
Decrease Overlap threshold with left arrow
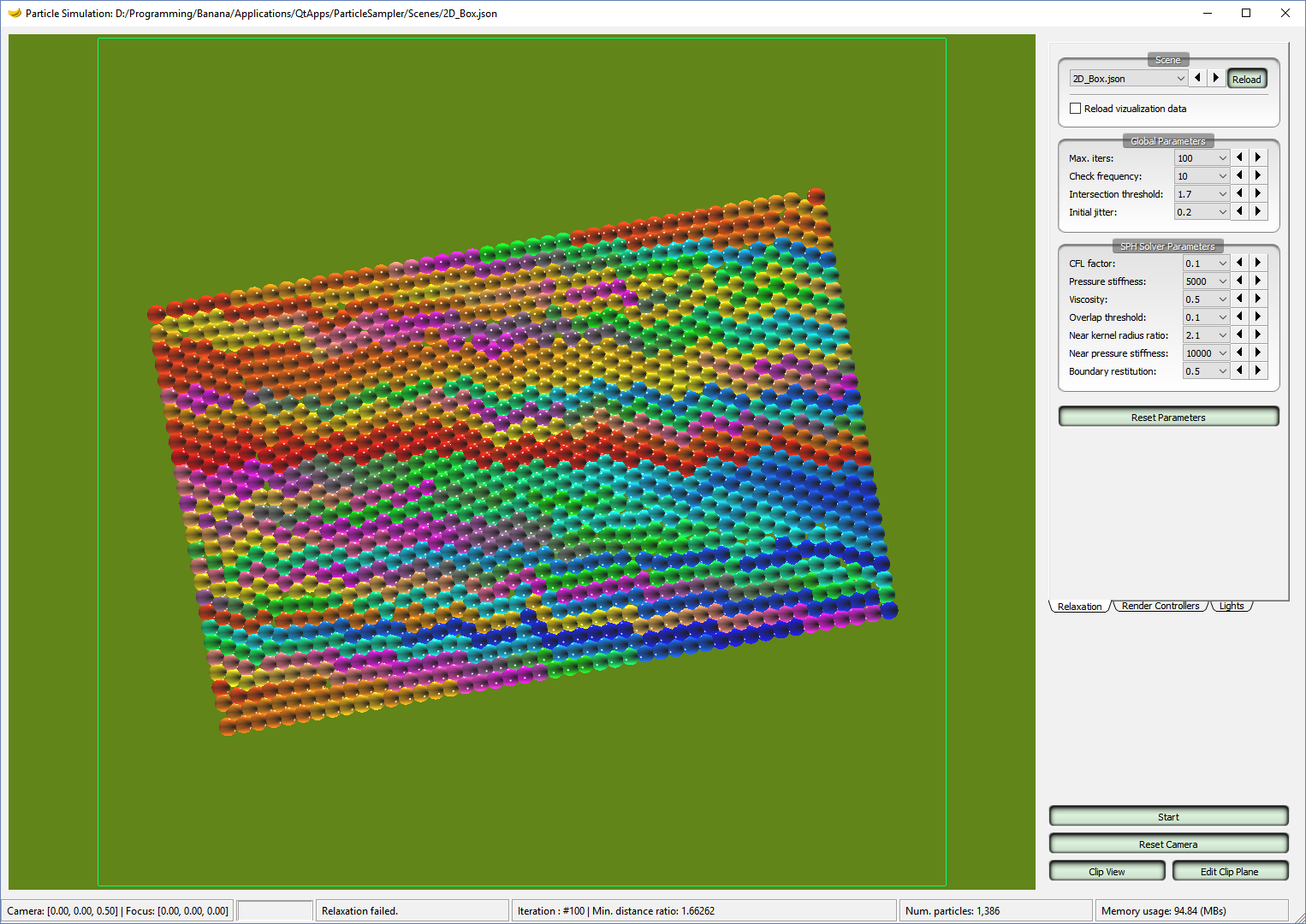click(1239, 317)
